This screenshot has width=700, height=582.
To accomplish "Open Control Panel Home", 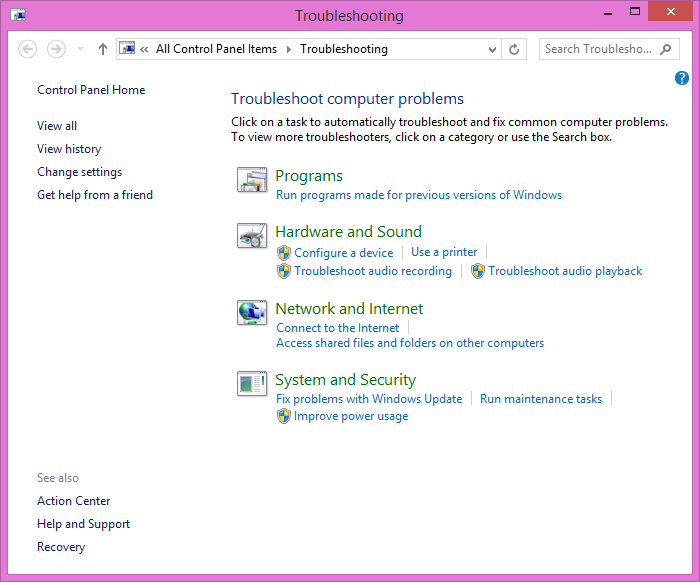I will point(91,90).
